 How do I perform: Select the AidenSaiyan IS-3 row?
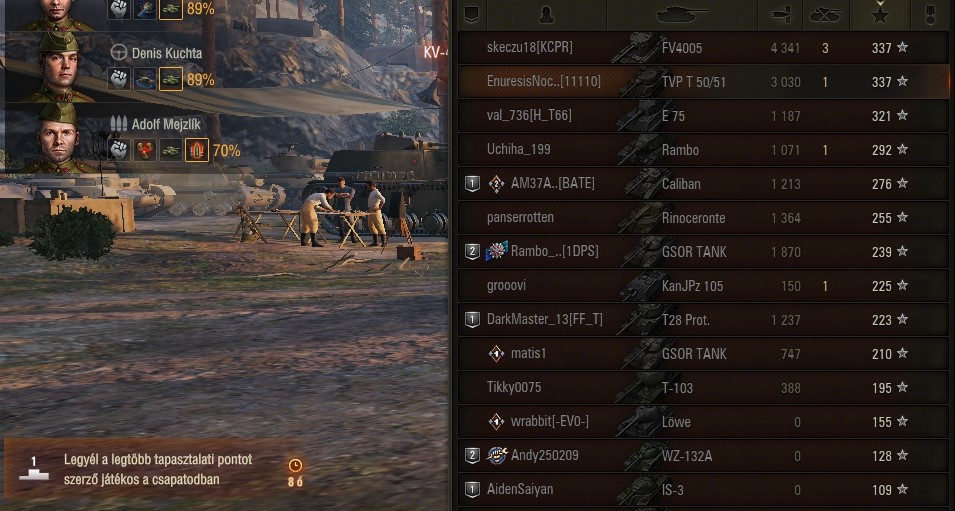point(703,490)
